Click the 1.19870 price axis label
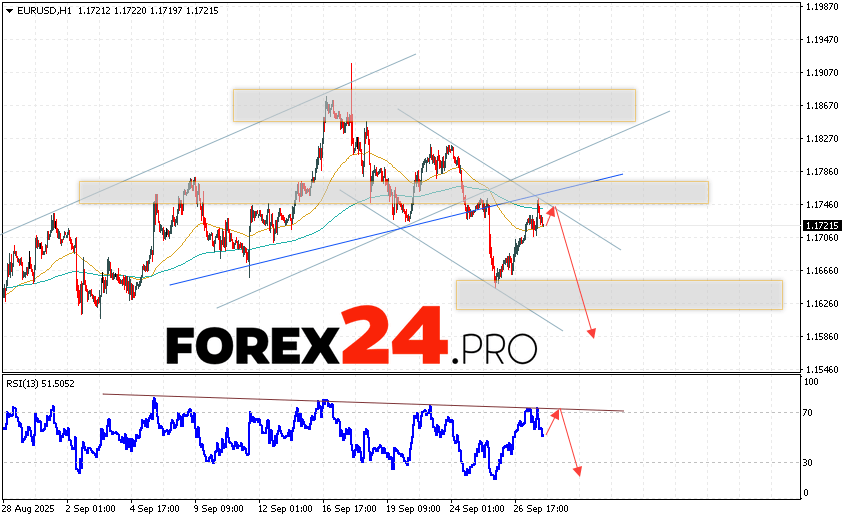Screen dimensions: 846x520 coord(821,7)
